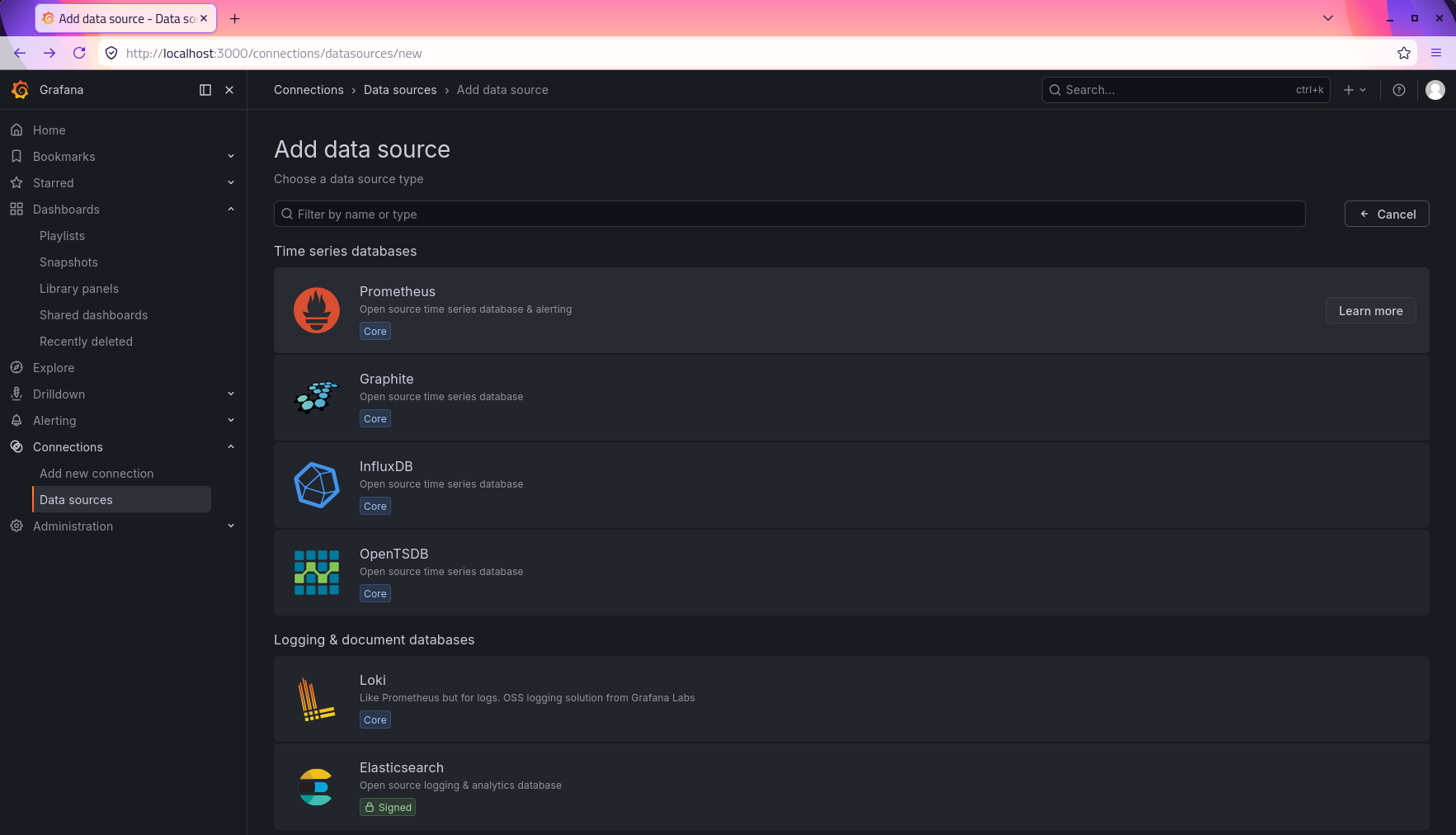Choose the InfluxDB data source name

point(386,466)
